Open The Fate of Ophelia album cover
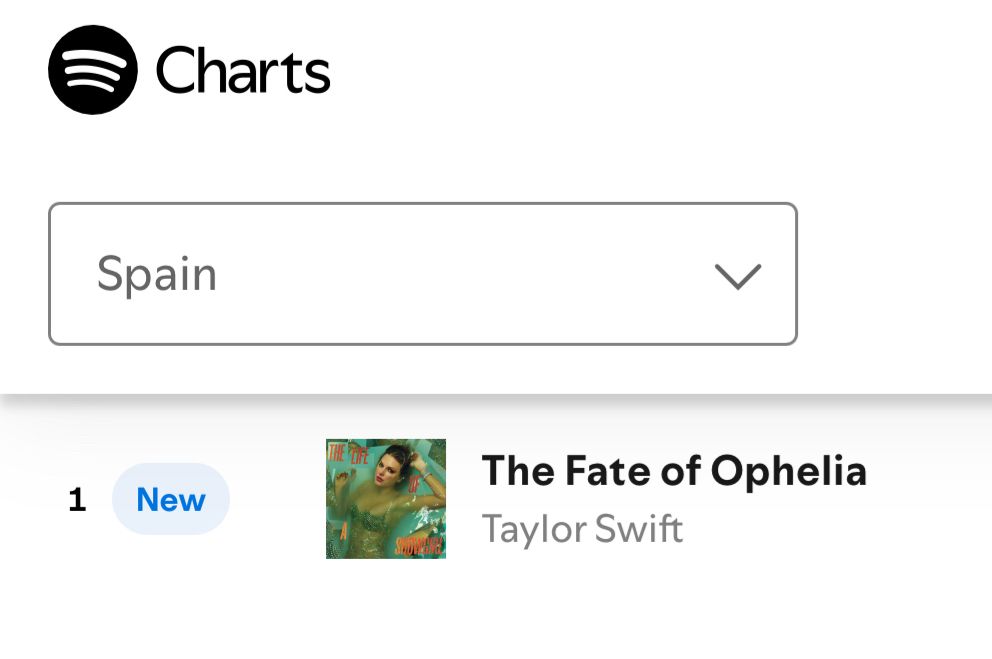This screenshot has width=992, height=659. tap(386, 498)
